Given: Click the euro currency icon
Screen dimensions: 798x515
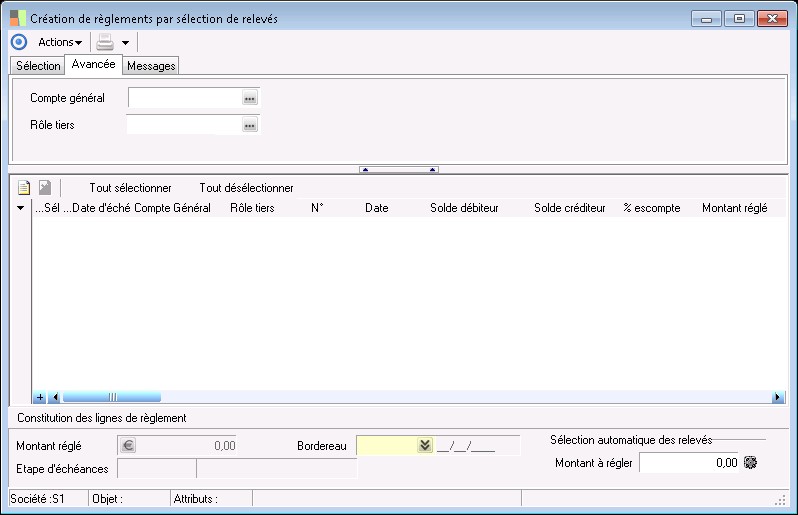Looking at the screenshot, I should (128, 446).
